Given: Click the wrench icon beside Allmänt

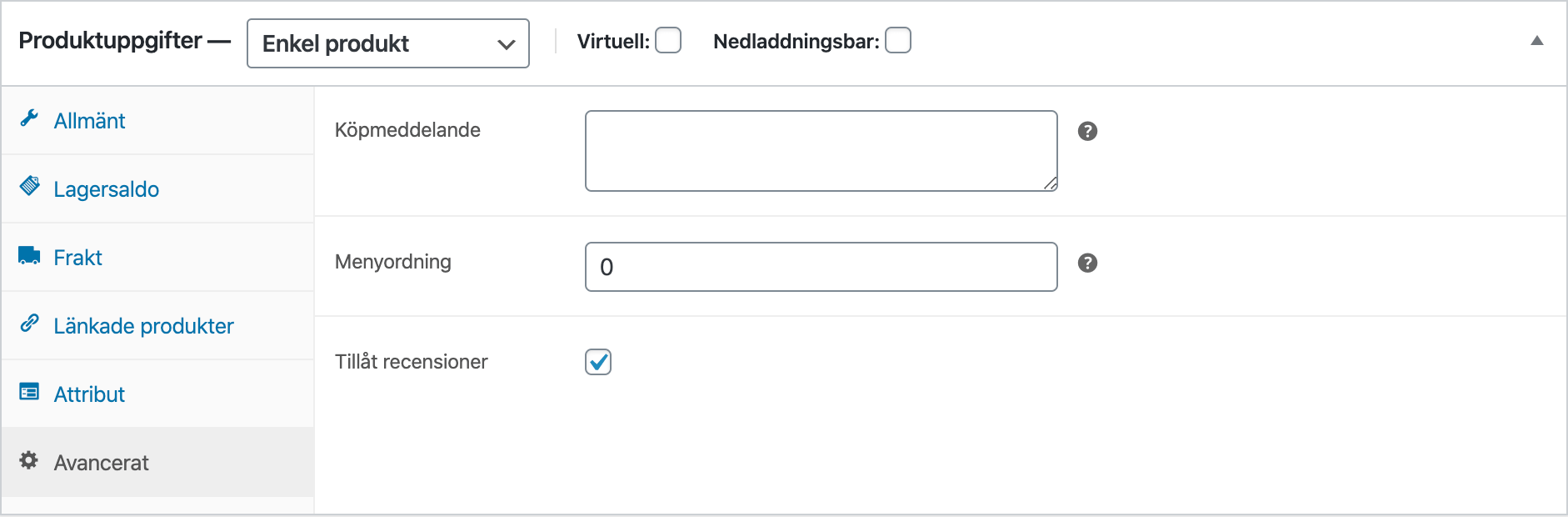Looking at the screenshot, I should tap(29, 118).
